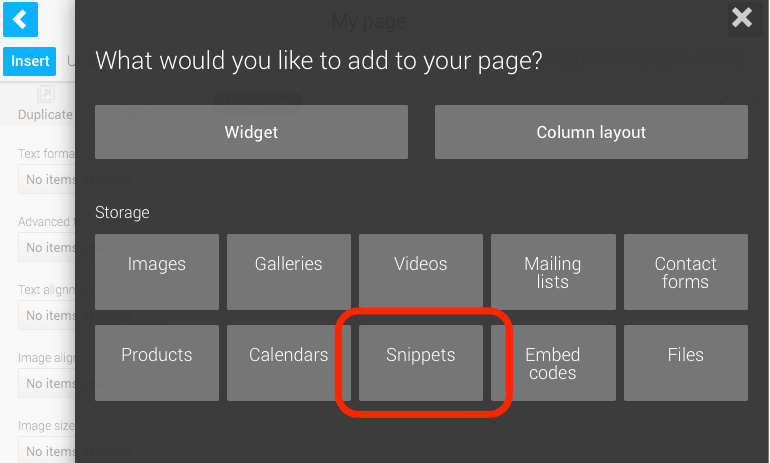Open the Image size dropdown
The height and width of the screenshot is (463, 770).
[47, 451]
